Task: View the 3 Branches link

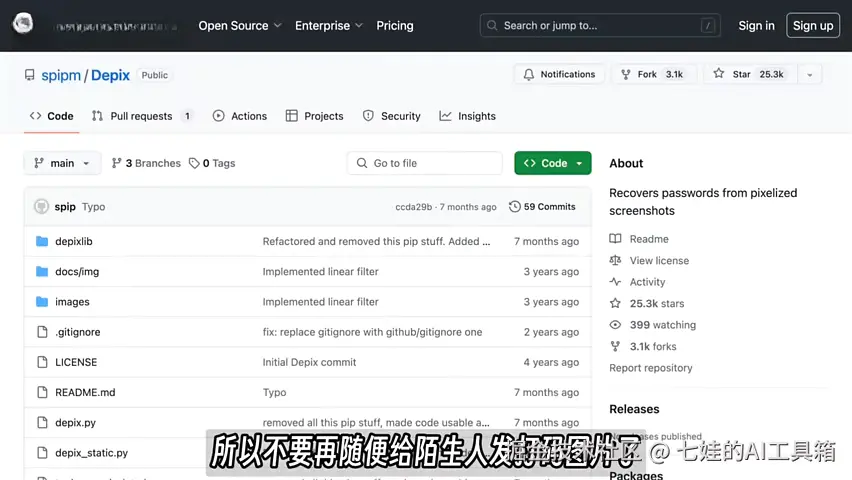Action: click(x=146, y=163)
